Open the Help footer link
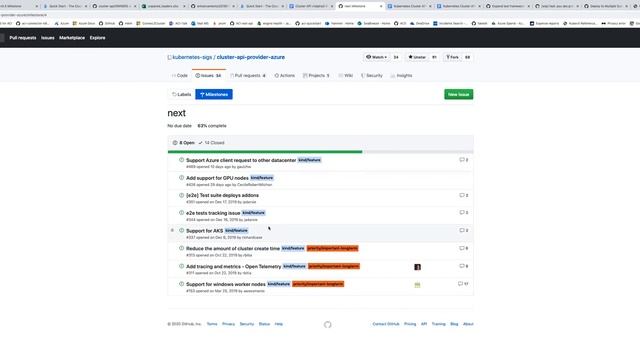This screenshot has height=360, width=640. click(x=279, y=324)
